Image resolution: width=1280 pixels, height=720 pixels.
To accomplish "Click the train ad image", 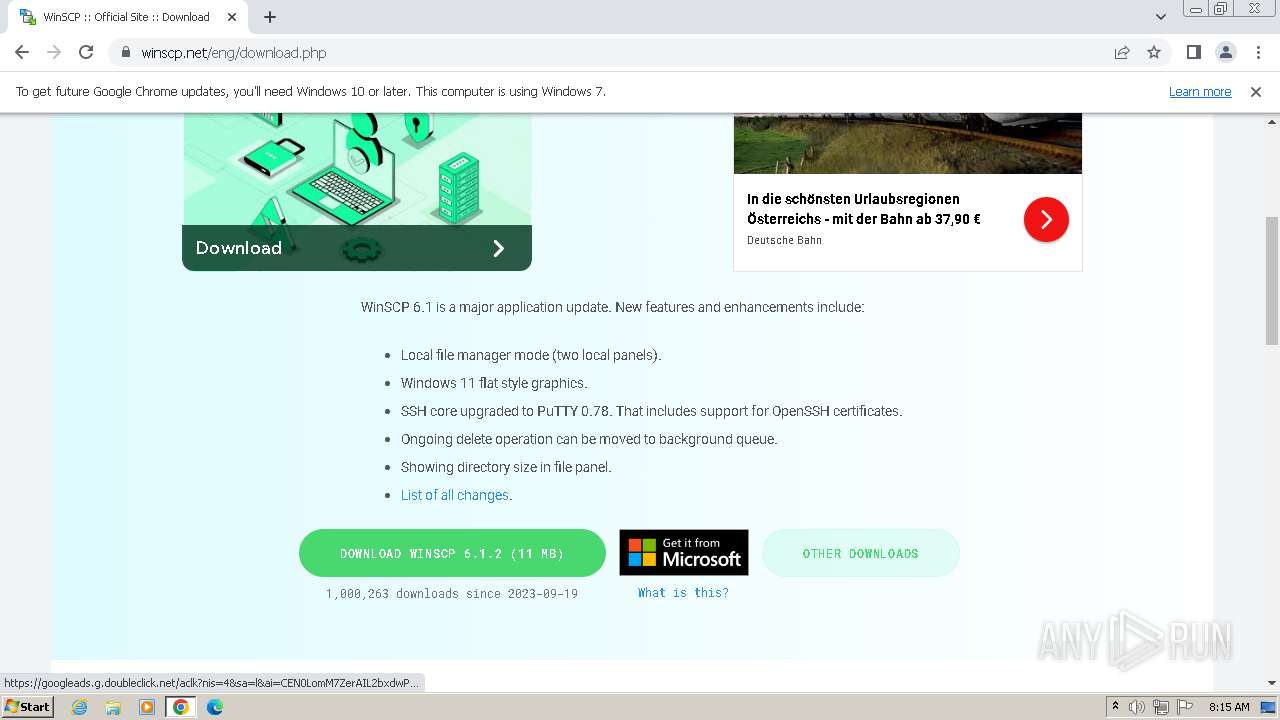I will [908, 144].
